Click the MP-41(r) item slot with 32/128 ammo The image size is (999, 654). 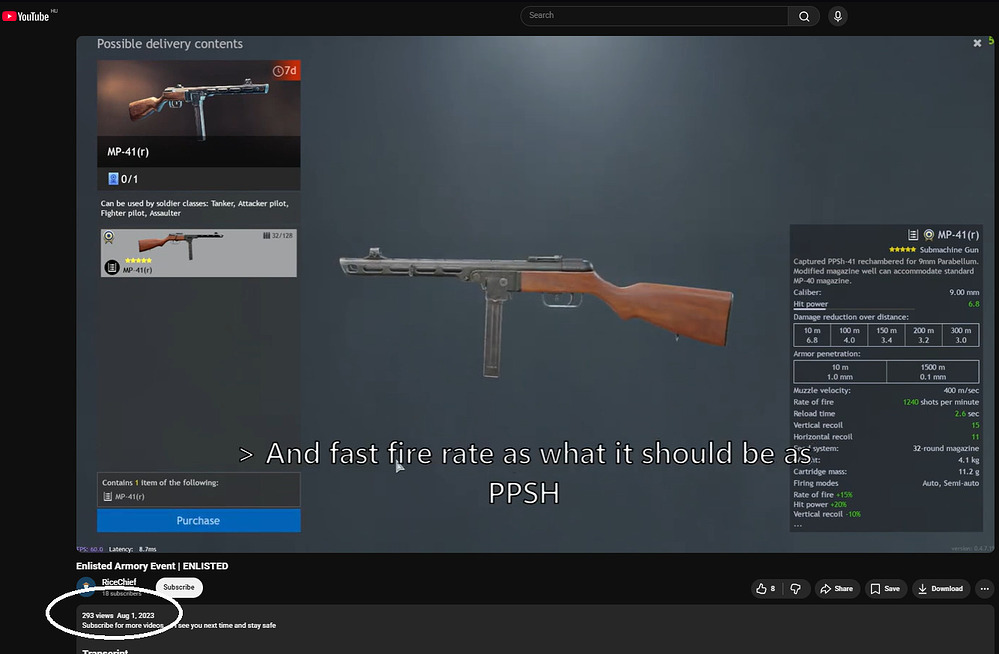198,253
